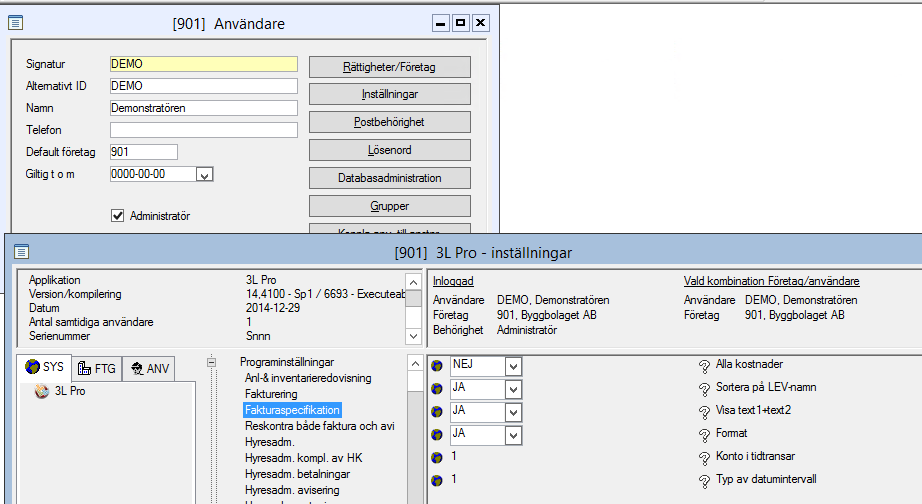The image size is (922, 504).
Task: Click help icon next to Sortera på LEV-namn
Action: [704, 389]
